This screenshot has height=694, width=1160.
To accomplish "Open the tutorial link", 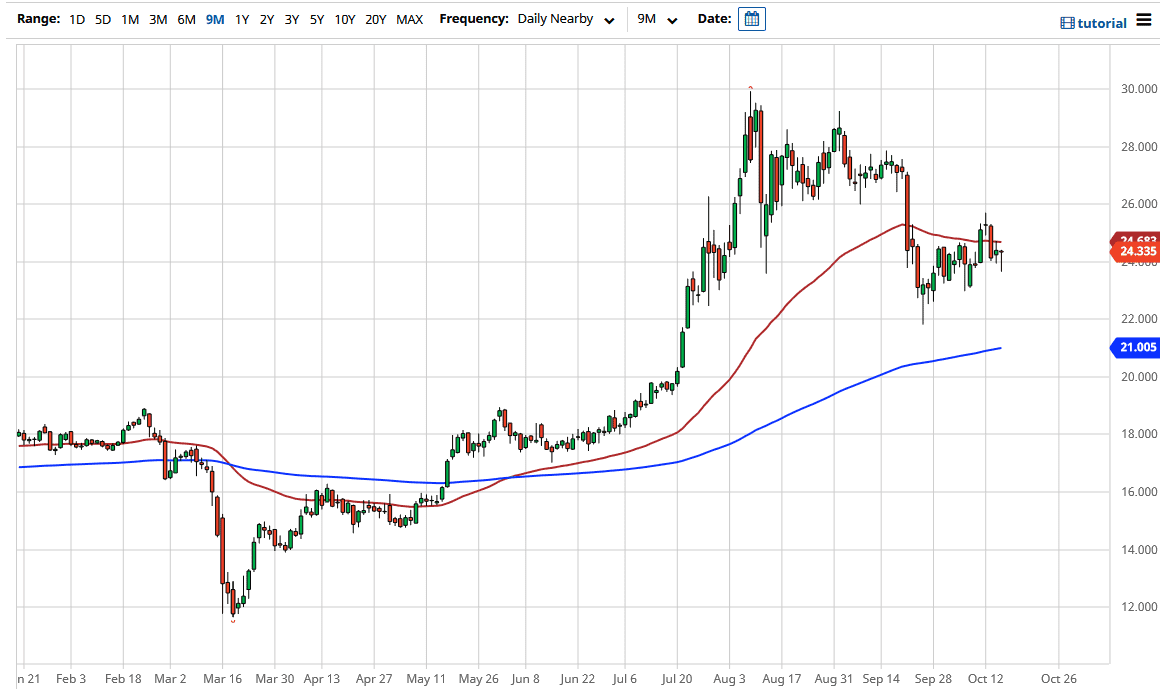I will (x=1101, y=23).
